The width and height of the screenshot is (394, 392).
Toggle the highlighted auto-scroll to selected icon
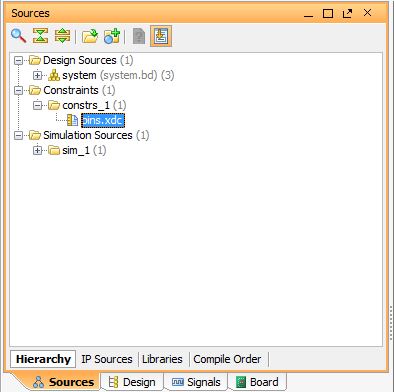click(x=161, y=36)
